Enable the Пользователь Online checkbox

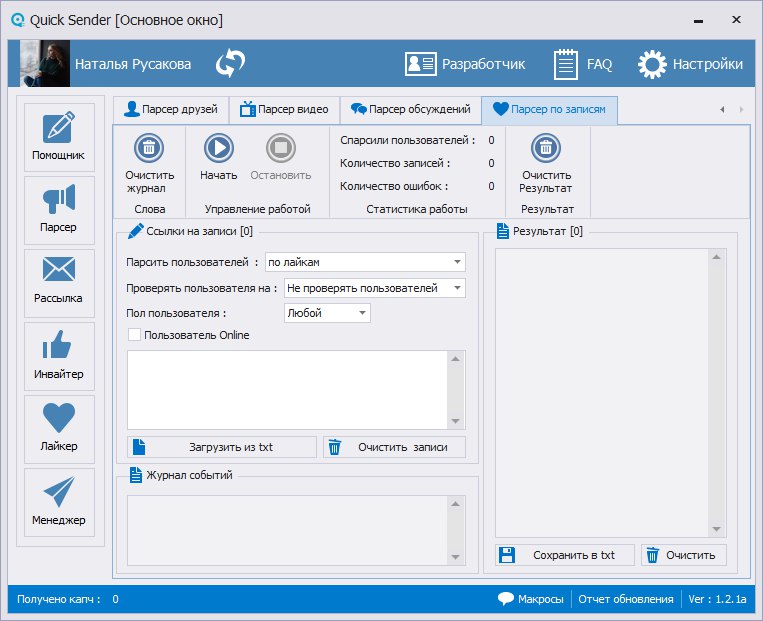click(x=135, y=335)
